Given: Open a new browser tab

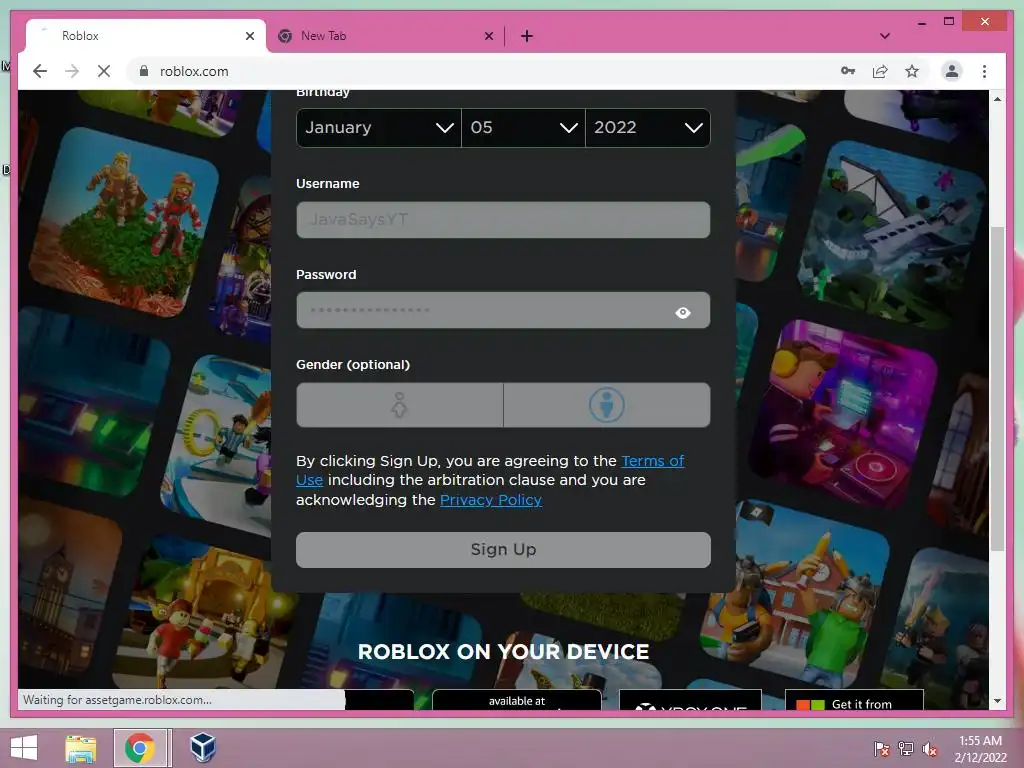Looking at the screenshot, I should (x=527, y=36).
